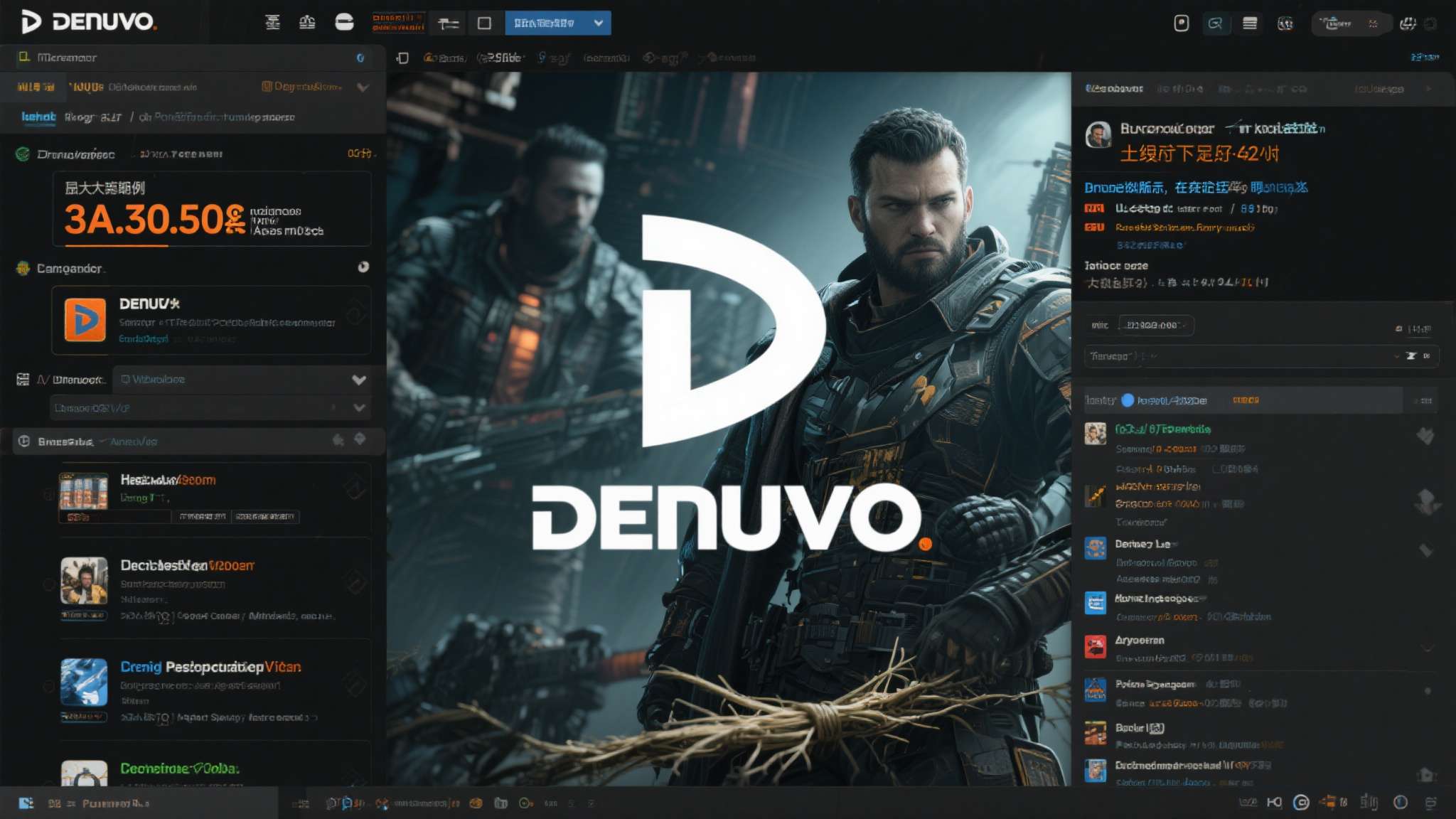The width and height of the screenshot is (1456, 819).
Task: Click the circled C icon in the bottom status bar
Action: point(1301,803)
